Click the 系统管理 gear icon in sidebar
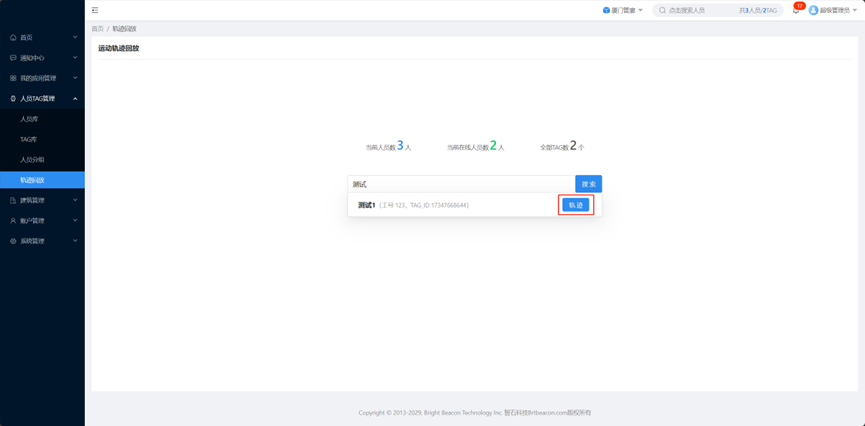This screenshot has width=865, height=426. point(13,241)
